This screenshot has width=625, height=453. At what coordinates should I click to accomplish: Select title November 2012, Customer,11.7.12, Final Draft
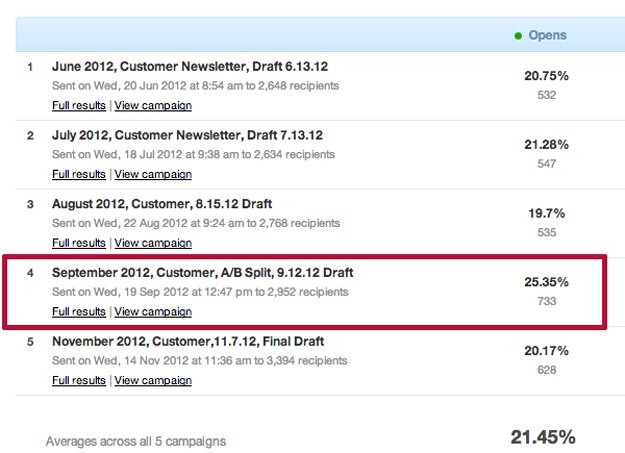[x=188, y=341]
